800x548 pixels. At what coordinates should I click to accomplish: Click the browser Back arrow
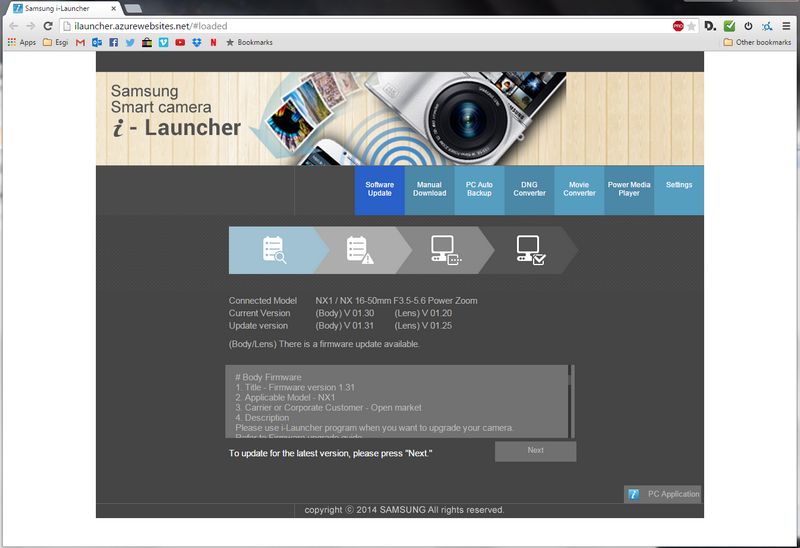pos(14,26)
